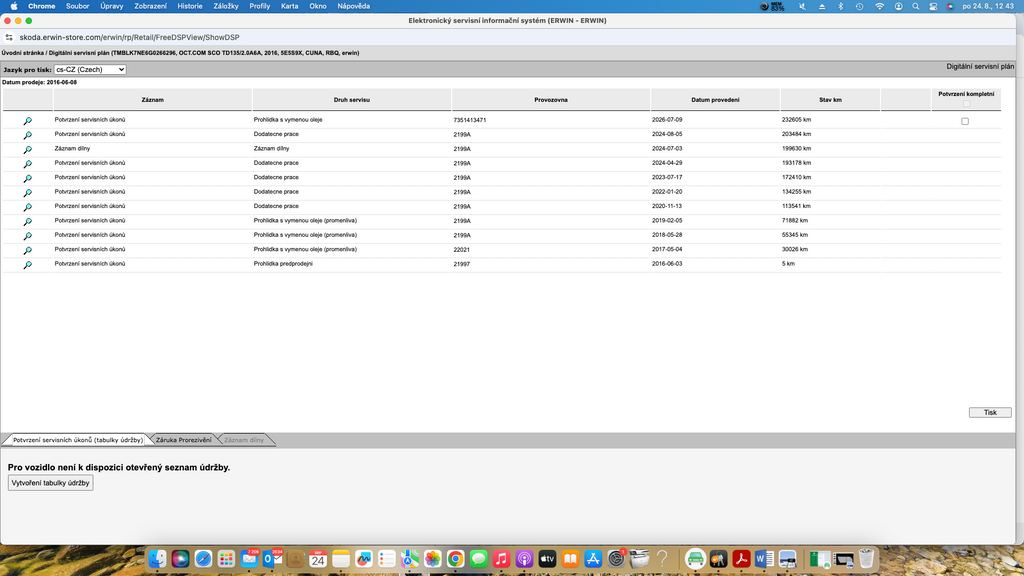Open the Záložky menu in menu bar

pyautogui.click(x=226, y=6)
